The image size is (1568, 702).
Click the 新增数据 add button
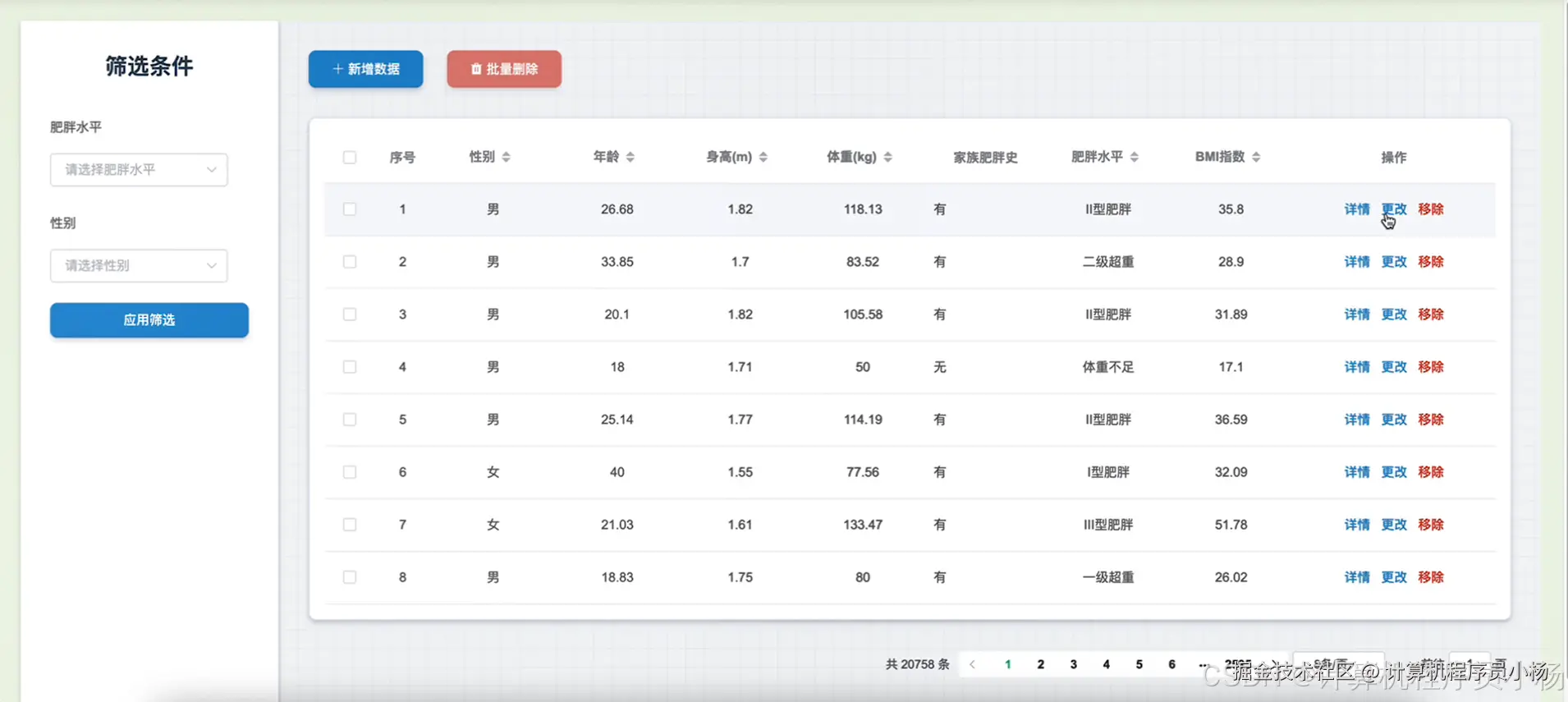coord(366,69)
